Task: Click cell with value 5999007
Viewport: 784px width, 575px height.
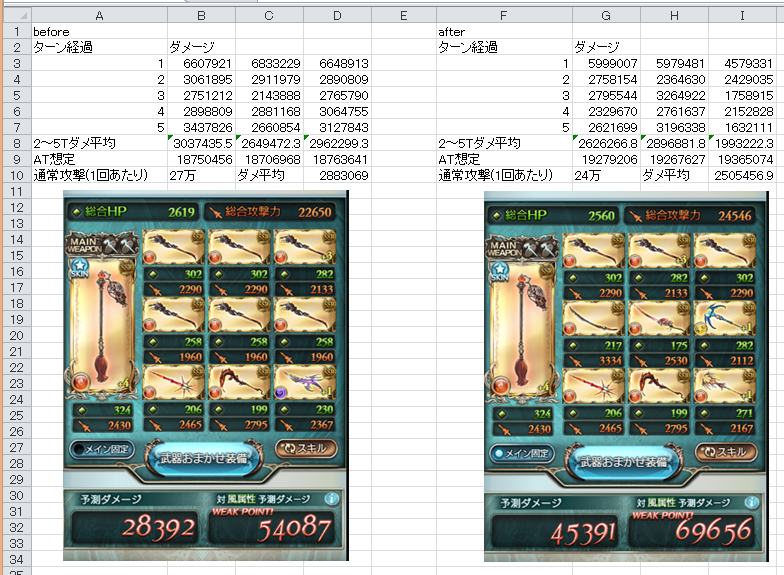Action: (606, 63)
